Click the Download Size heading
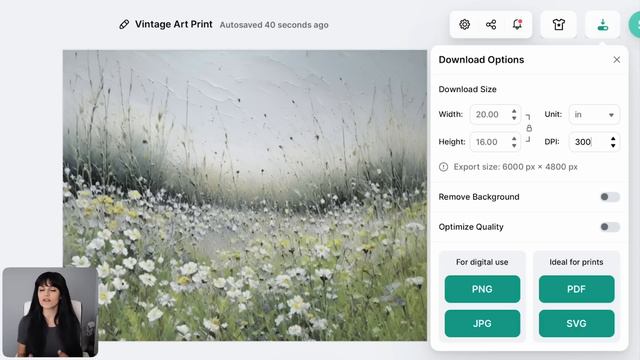The width and height of the screenshot is (640, 360). [x=467, y=89]
